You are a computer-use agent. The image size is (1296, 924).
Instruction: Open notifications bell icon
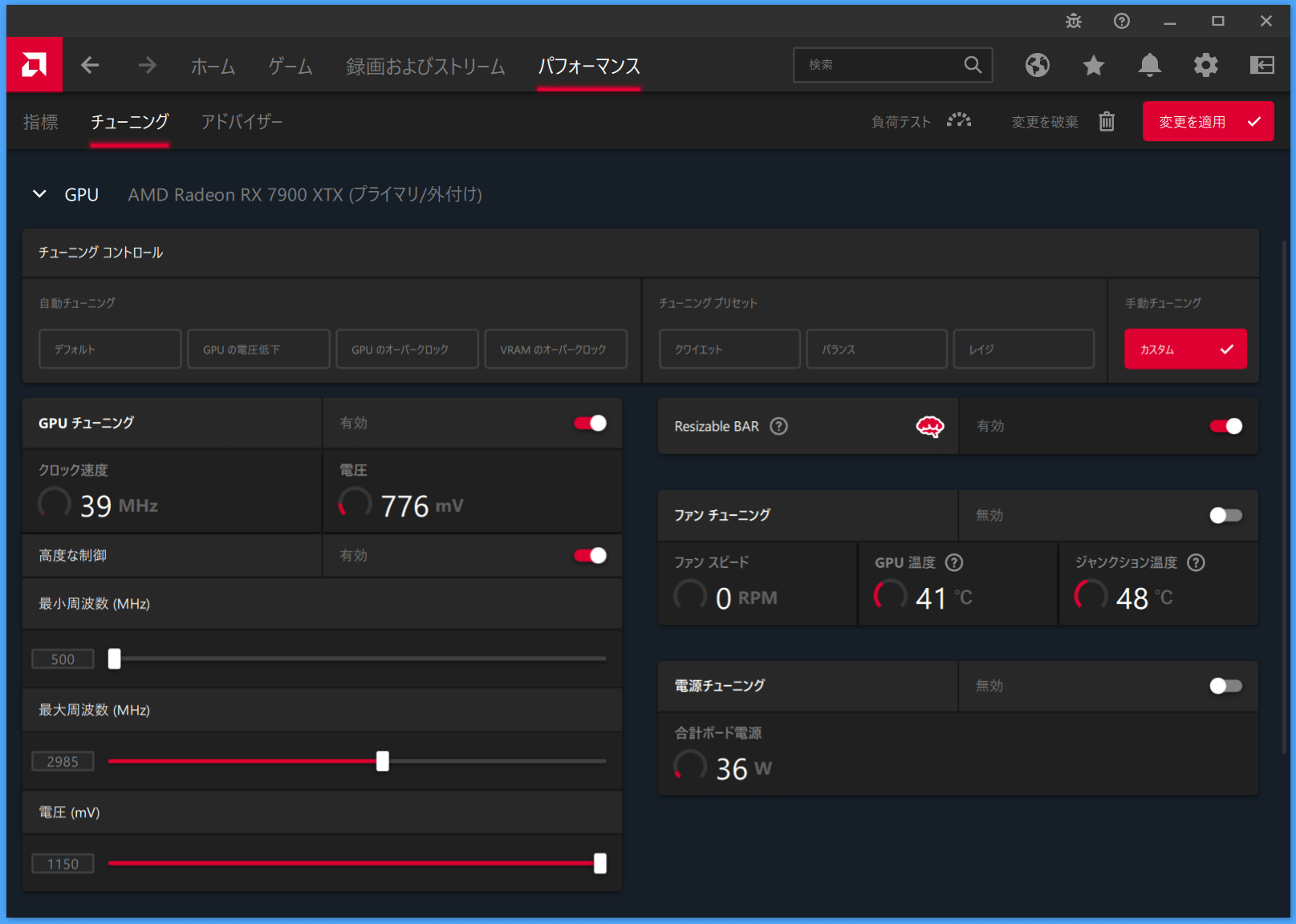[x=1150, y=65]
